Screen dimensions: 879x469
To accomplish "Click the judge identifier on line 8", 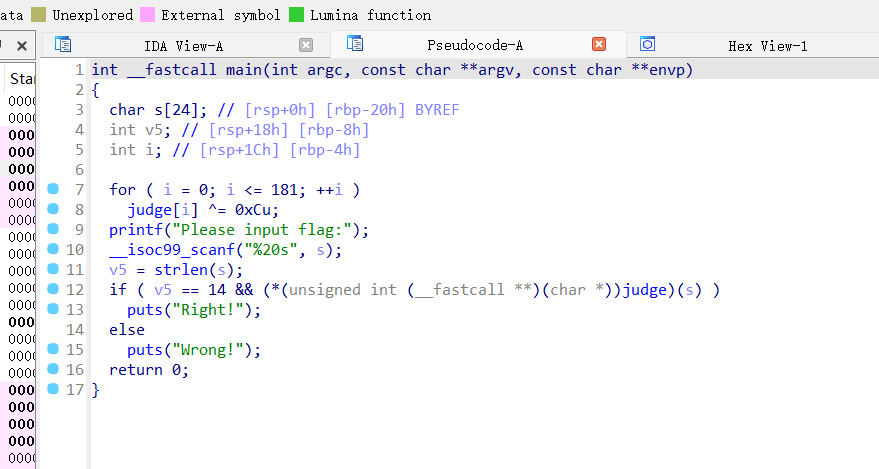I will pyautogui.click(x=150, y=210).
